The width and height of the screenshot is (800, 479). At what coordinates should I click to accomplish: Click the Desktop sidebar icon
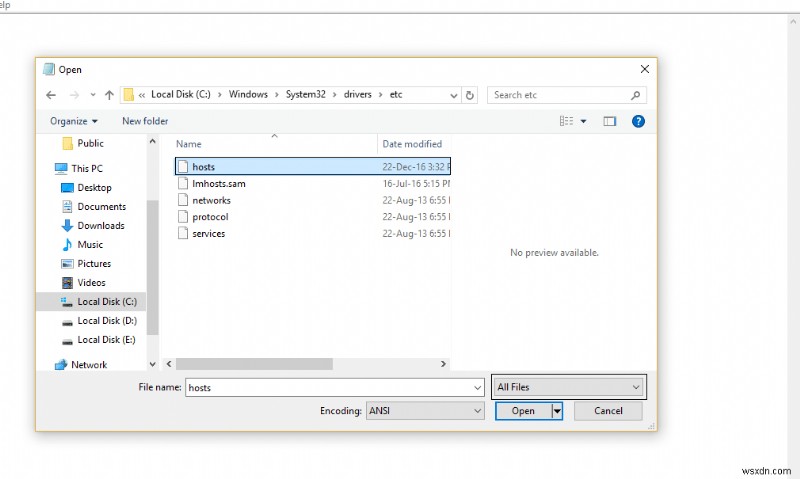(67, 188)
